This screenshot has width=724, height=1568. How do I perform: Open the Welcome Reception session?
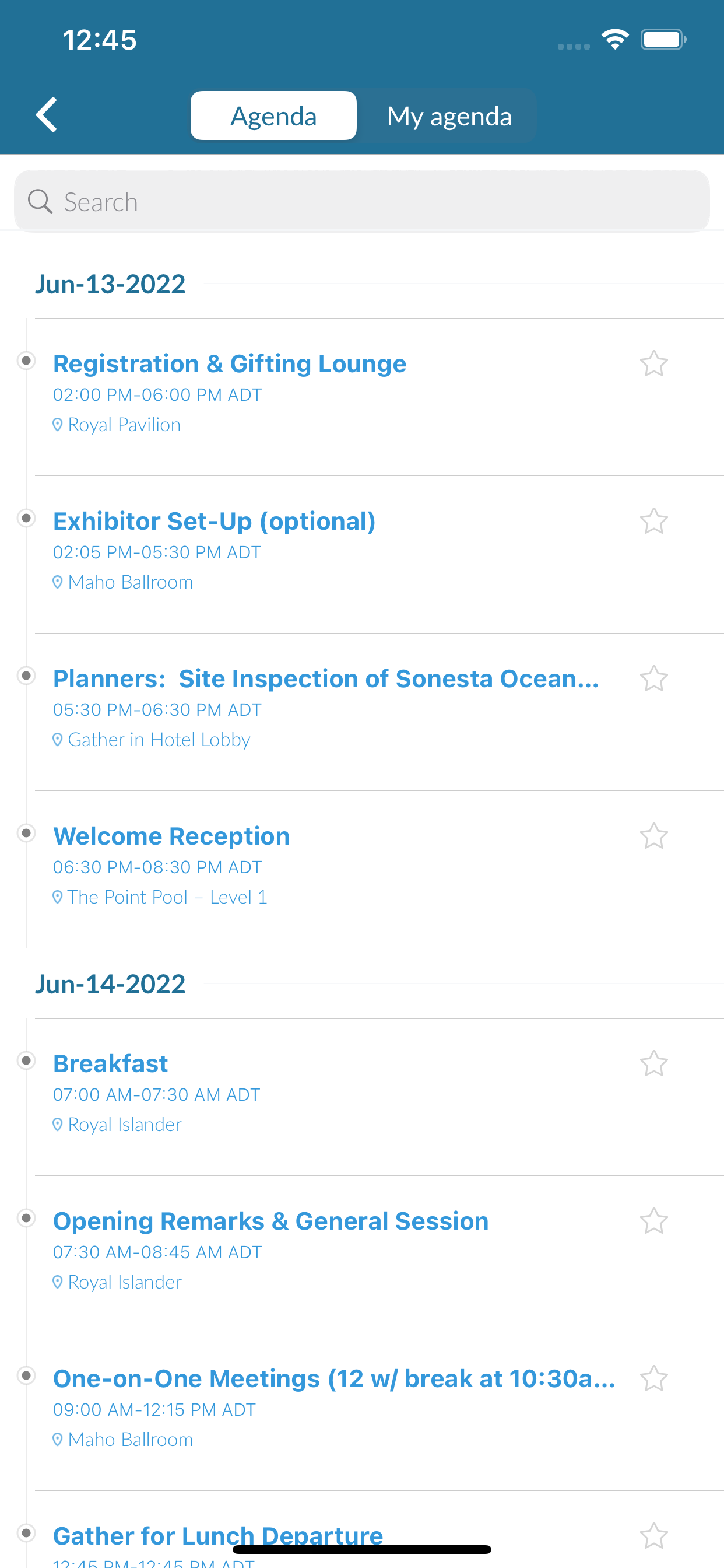[171, 836]
